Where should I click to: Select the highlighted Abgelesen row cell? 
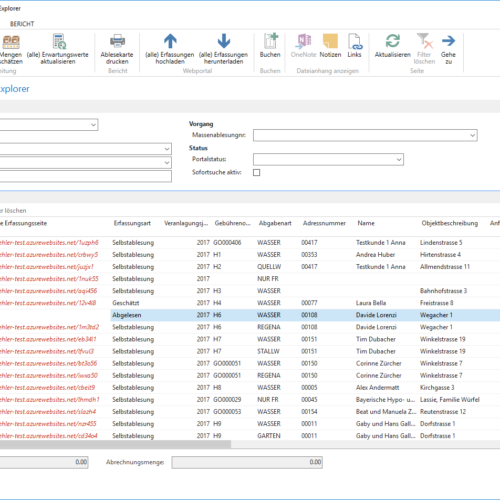click(x=127, y=315)
